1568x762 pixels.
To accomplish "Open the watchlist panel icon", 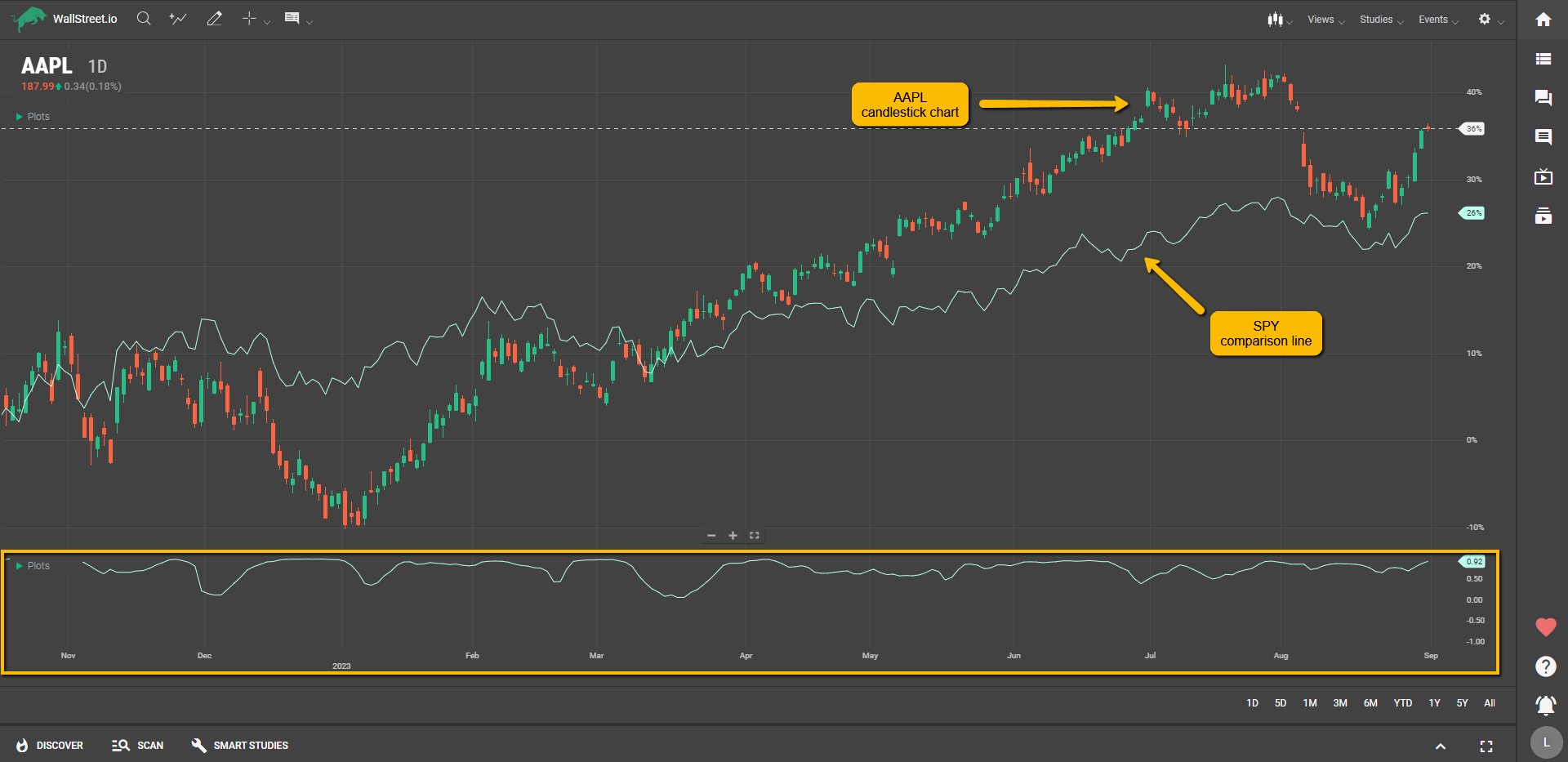I will [x=1543, y=59].
